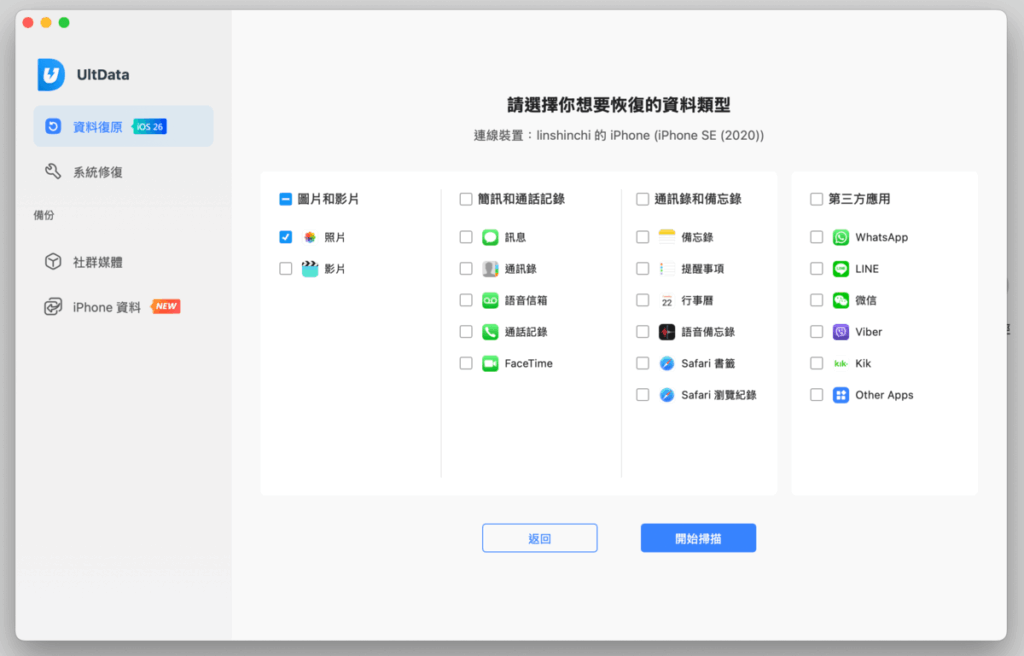Image resolution: width=1024 pixels, height=656 pixels.
Task: Click the 照片 Photos flower icon
Action: pyautogui.click(x=310, y=238)
